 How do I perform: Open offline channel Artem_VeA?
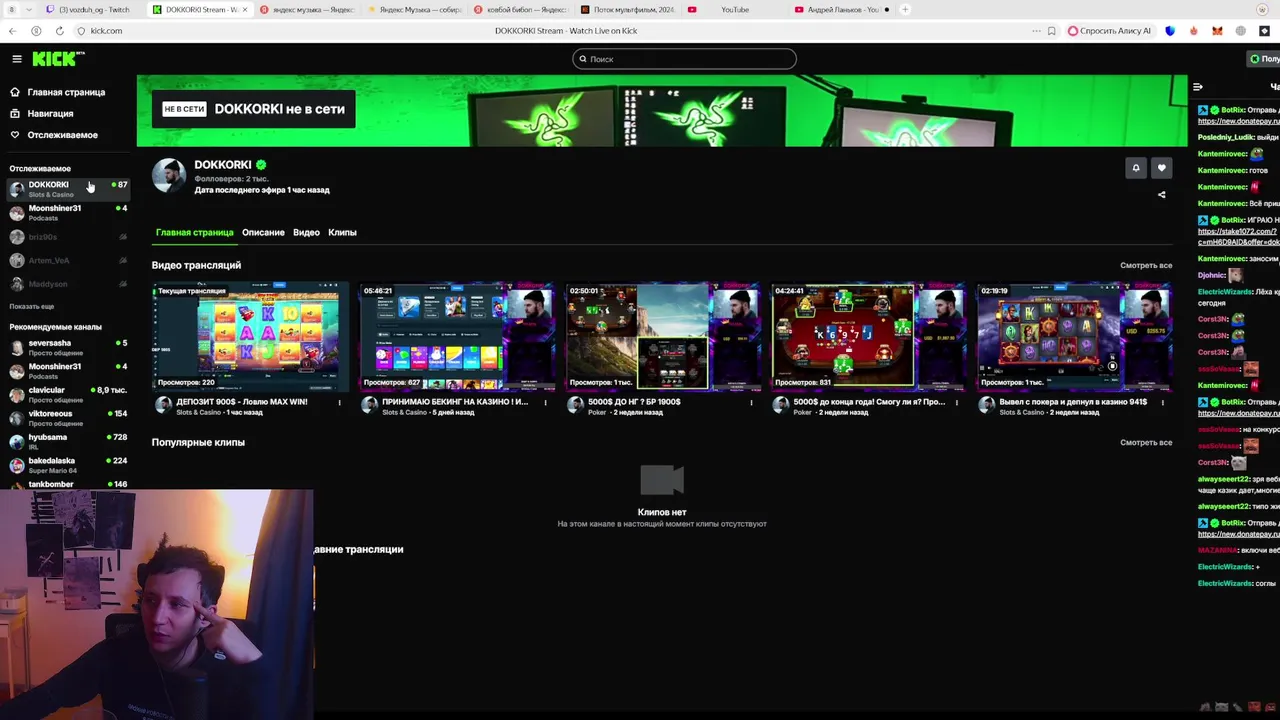68,260
